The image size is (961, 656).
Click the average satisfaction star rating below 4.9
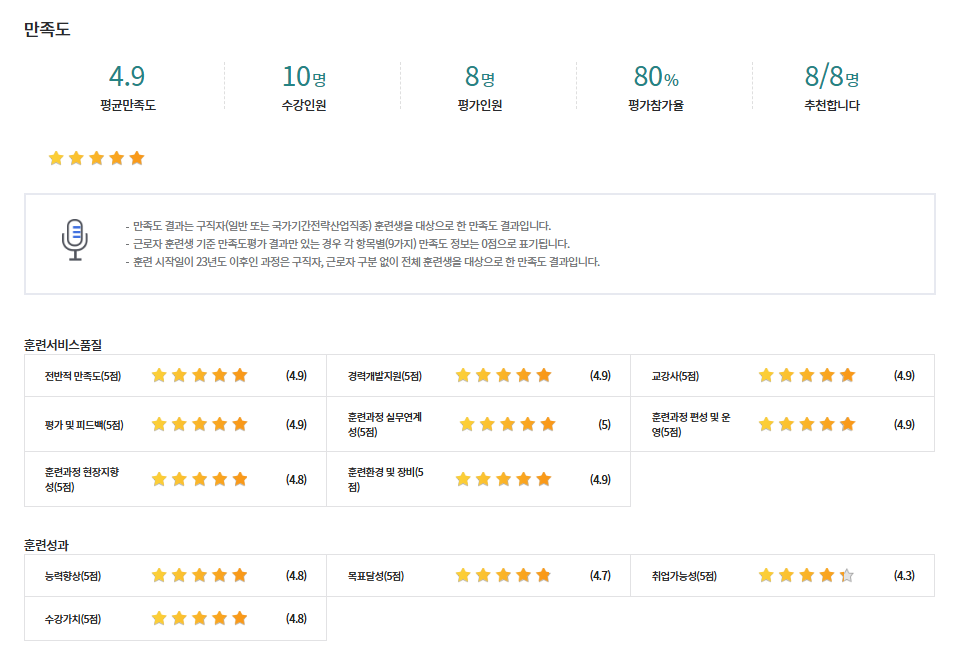(96, 158)
